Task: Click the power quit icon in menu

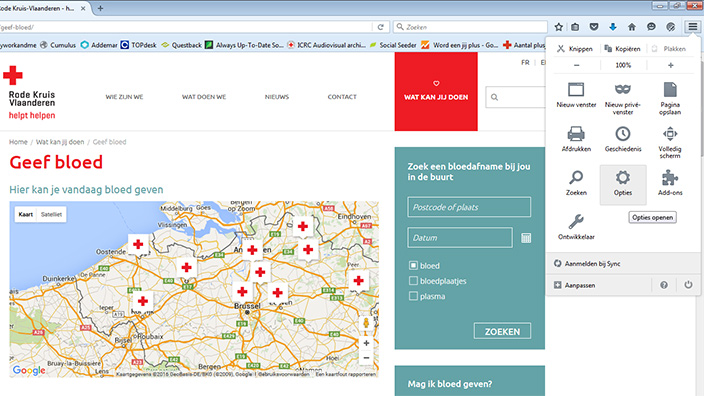Action: (x=688, y=285)
